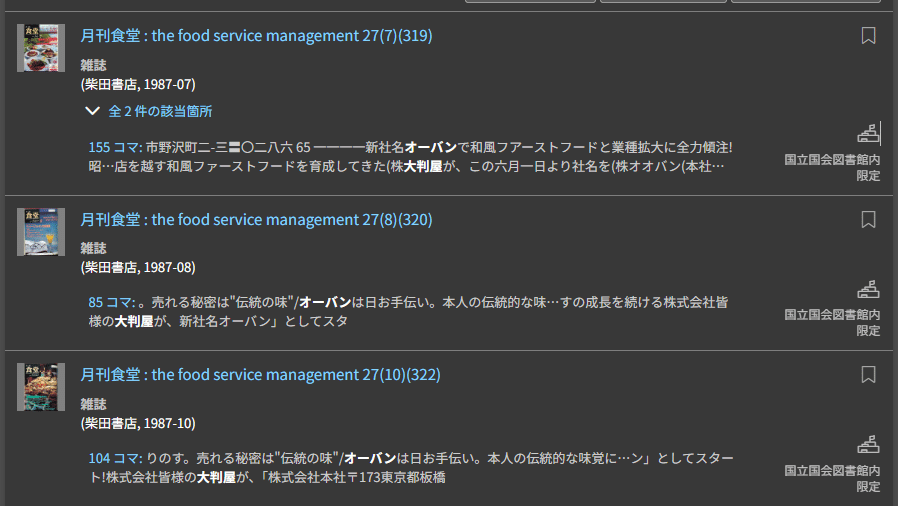Click publisher text (柴田書店, 1987-07)
The width and height of the screenshot is (898, 506).
[138, 84]
